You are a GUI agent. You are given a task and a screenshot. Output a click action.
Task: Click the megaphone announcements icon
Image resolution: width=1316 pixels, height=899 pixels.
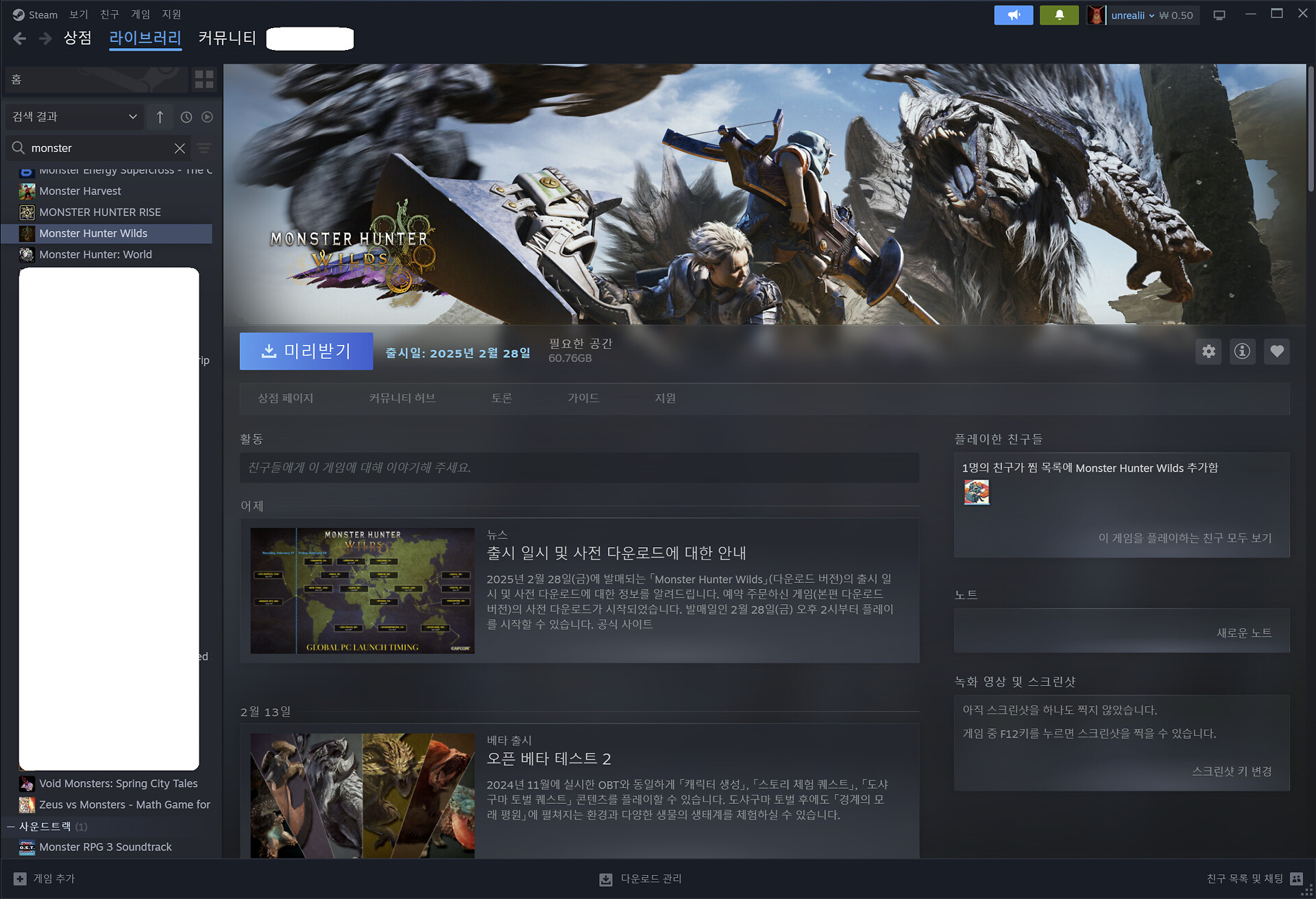[x=1013, y=15]
